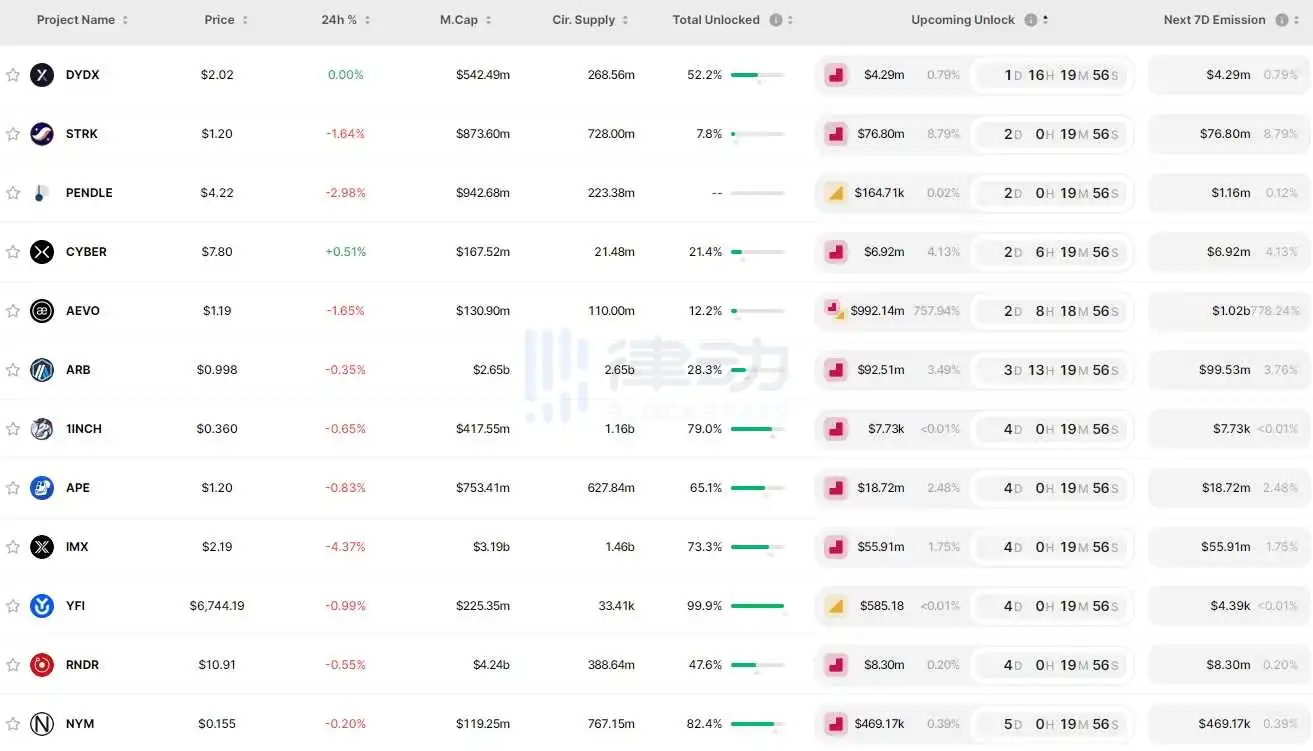The image size is (1313, 751).
Task: Click the NYM unlock countdown timer
Action: [1054, 724]
